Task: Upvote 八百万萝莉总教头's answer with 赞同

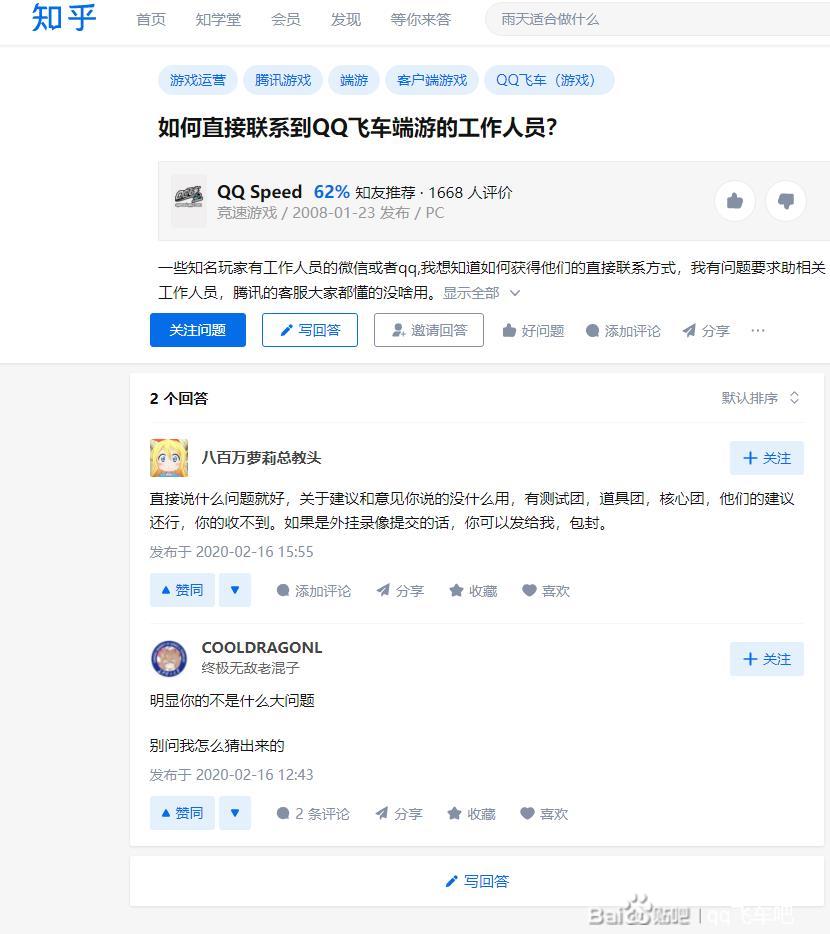Action: 182,590
